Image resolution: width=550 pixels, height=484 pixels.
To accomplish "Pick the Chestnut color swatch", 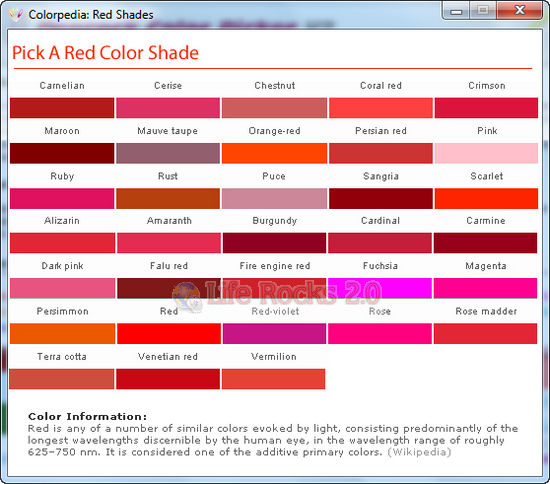I will (274, 108).
